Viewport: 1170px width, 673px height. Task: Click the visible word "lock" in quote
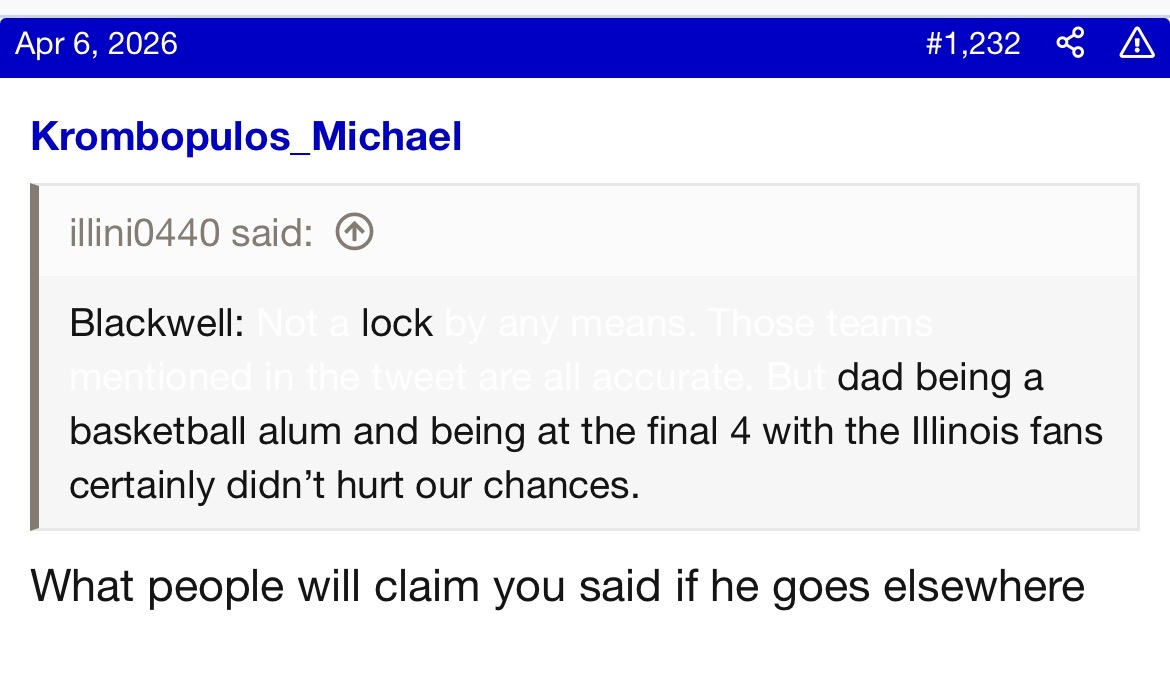tap(397, 323)
